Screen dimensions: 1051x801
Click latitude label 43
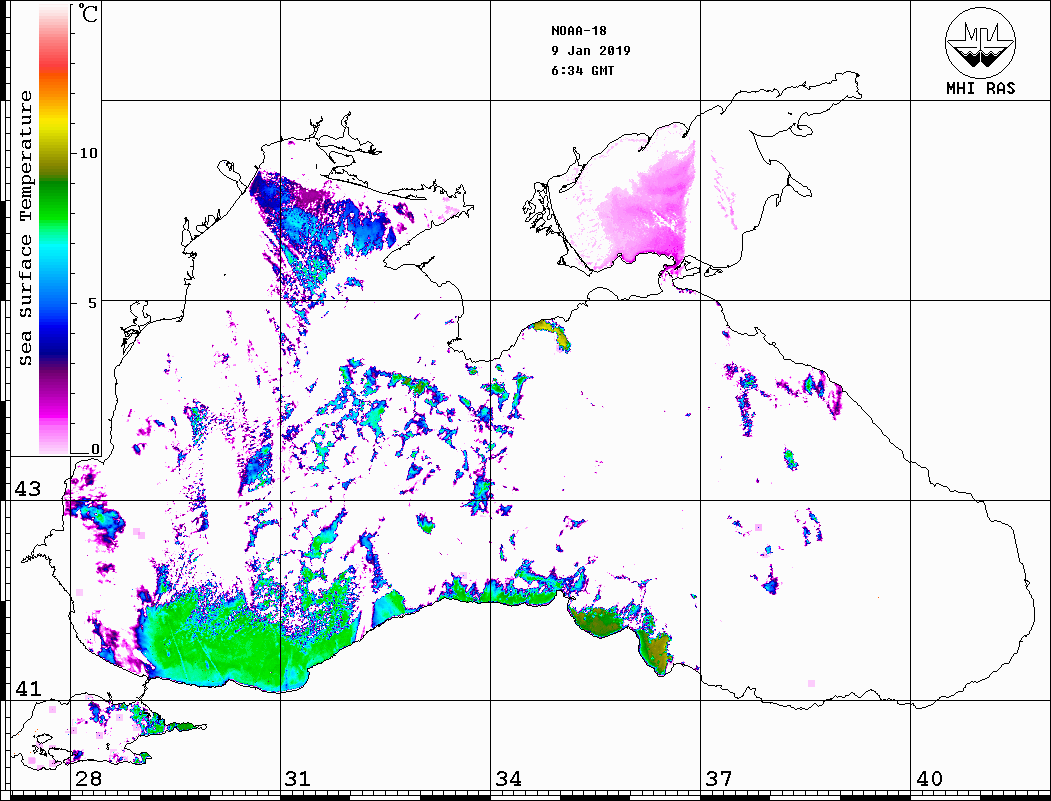pyautogui.click(x=27, y=489)
